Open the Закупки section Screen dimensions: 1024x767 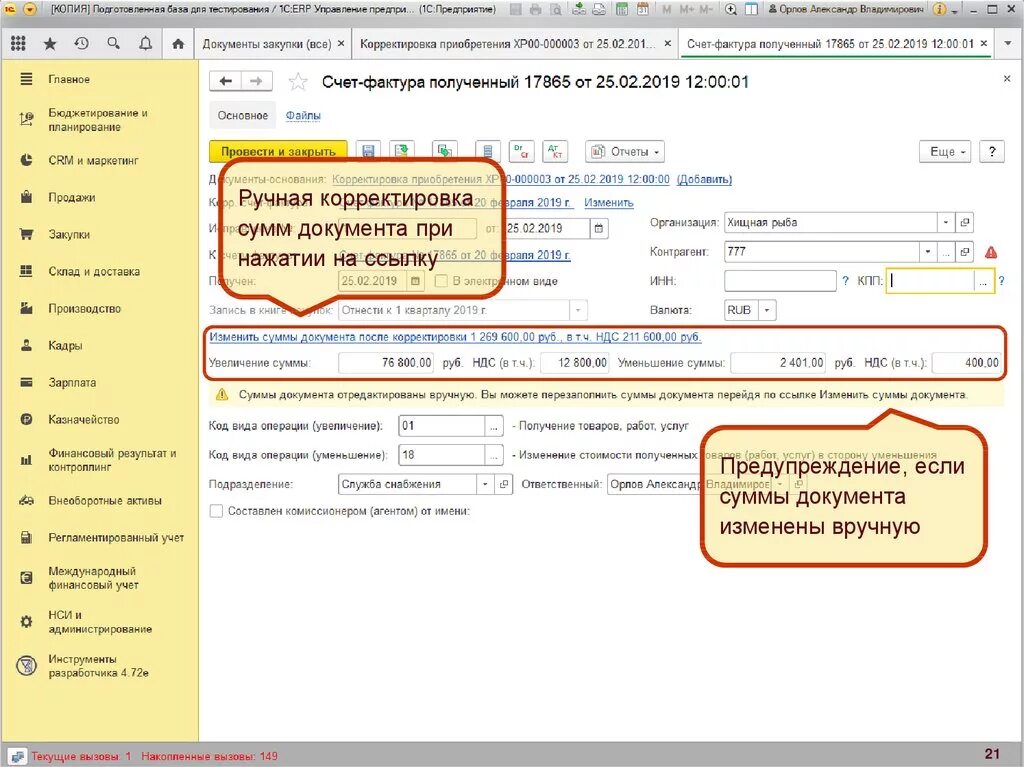coord(69,235)
